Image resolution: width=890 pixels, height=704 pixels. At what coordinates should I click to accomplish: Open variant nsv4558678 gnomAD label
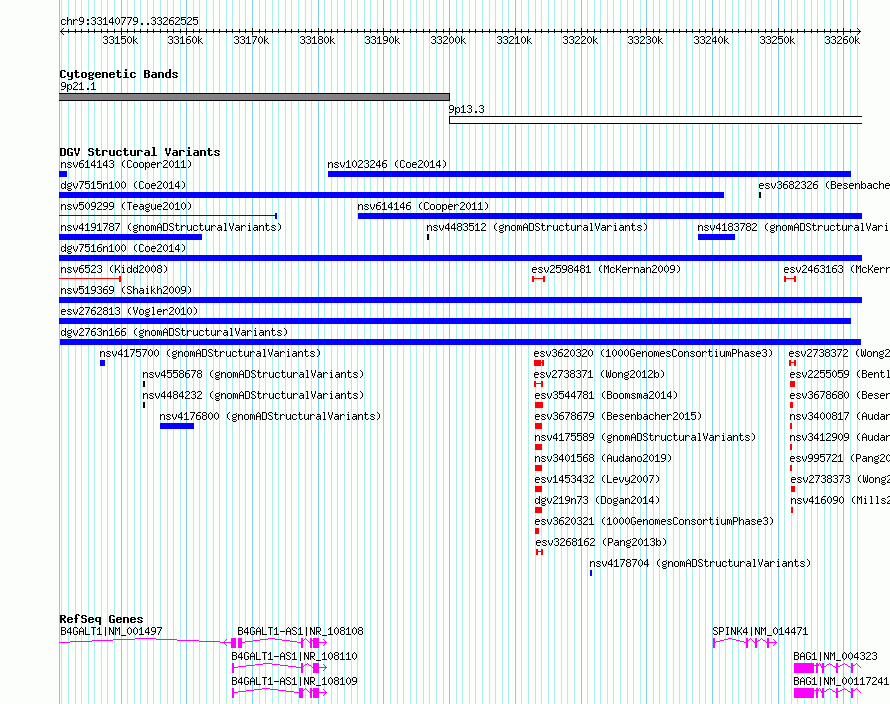pyautogui.click(x=253, y=374)
